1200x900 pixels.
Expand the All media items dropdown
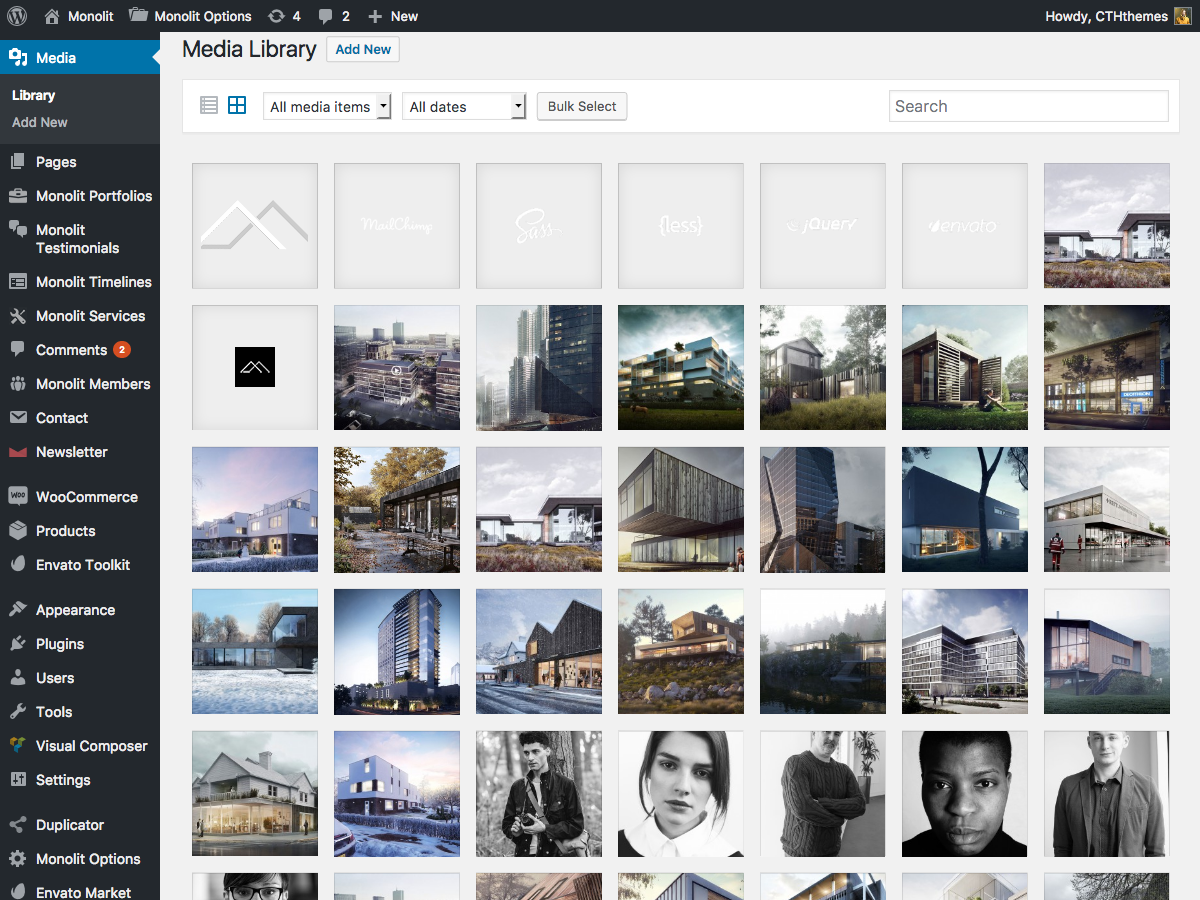pyautogui.click(x=327, y=107)
